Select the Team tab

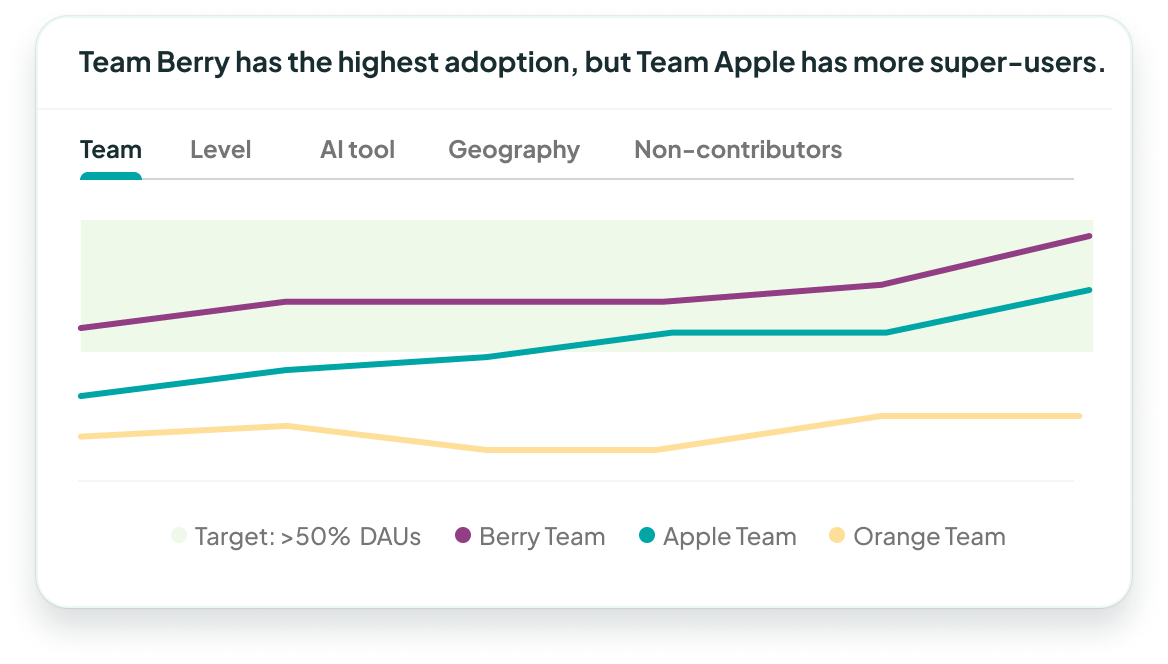[110, 149]
